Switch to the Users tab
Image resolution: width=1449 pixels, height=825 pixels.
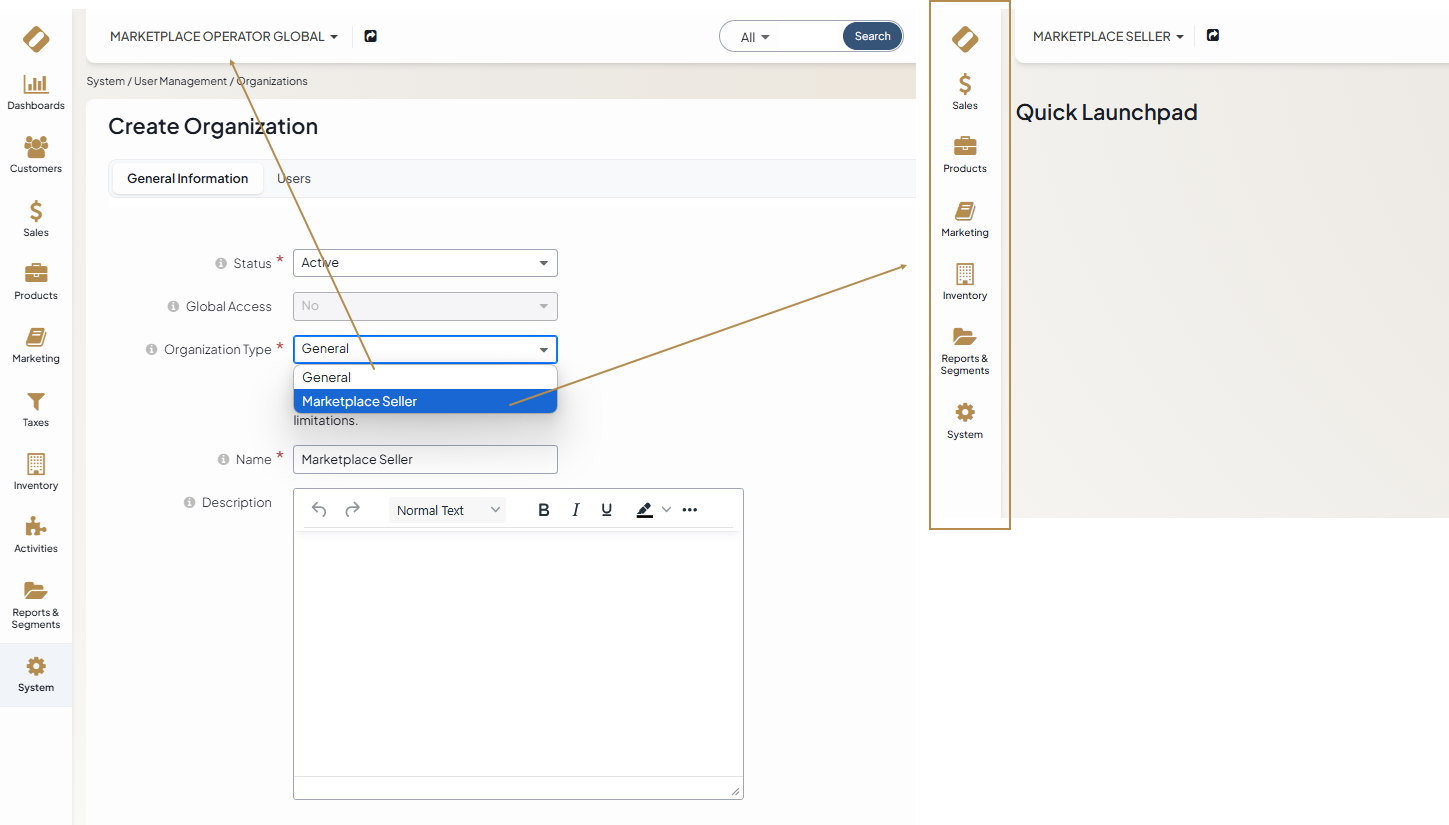pos(294,179)
